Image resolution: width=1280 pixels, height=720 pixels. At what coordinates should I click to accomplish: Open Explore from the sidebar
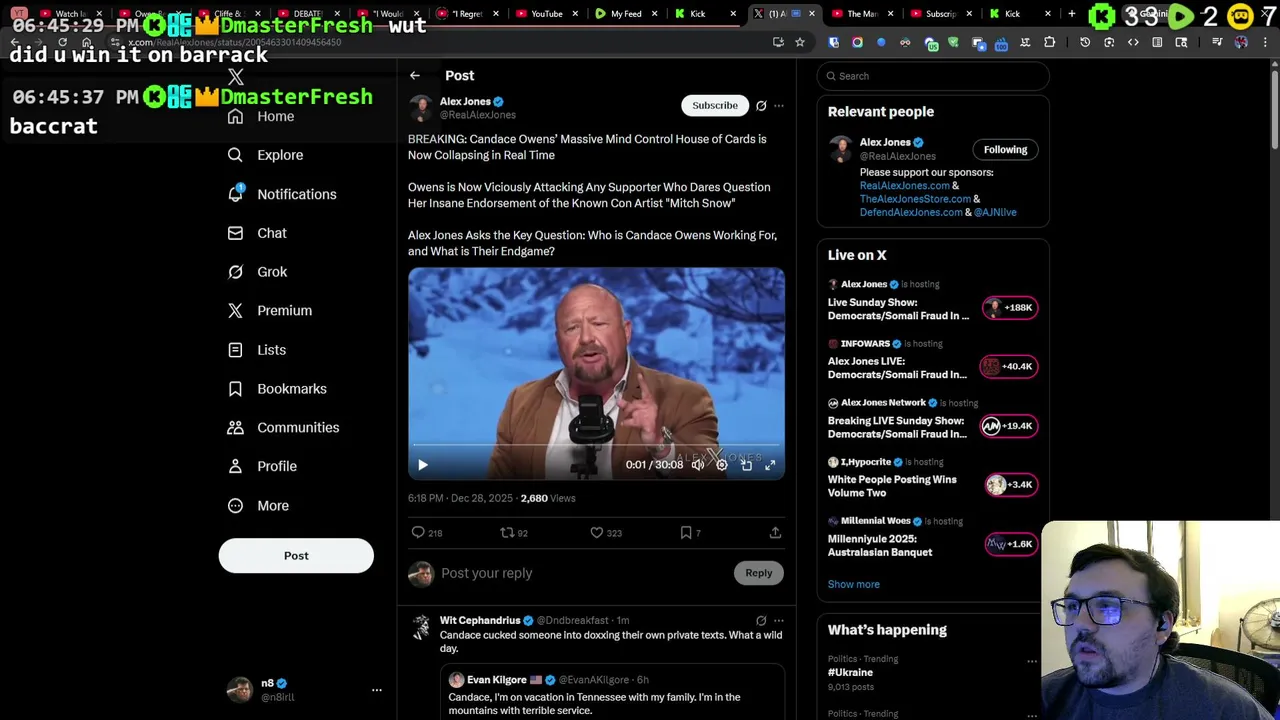265,155
